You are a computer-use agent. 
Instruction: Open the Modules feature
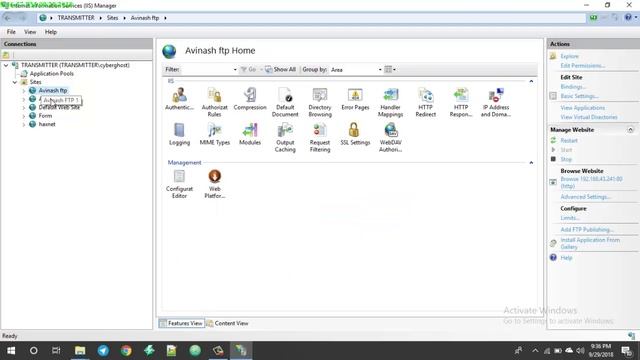coord(250,134)
